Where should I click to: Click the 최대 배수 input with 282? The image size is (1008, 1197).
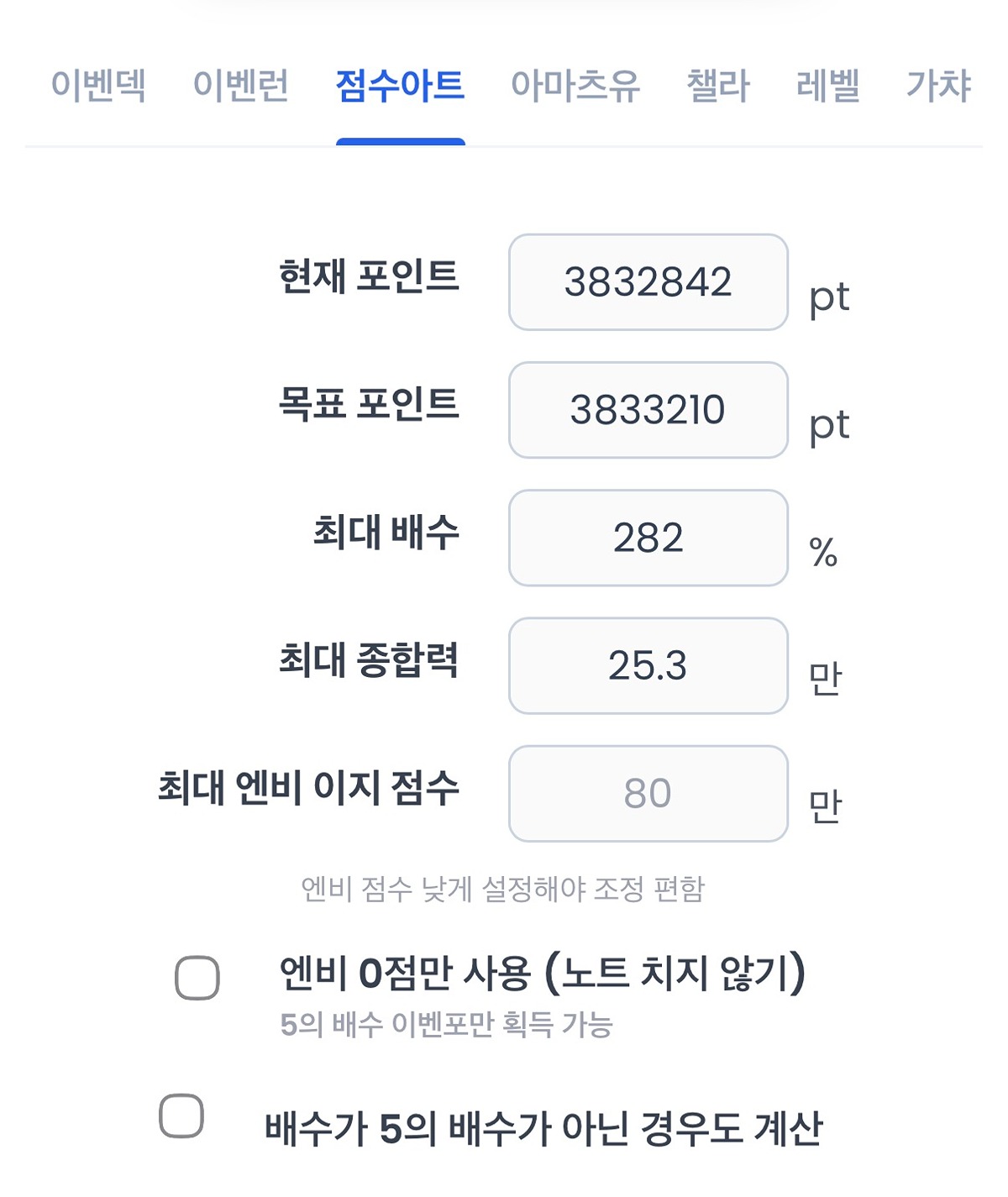(648, 538)
